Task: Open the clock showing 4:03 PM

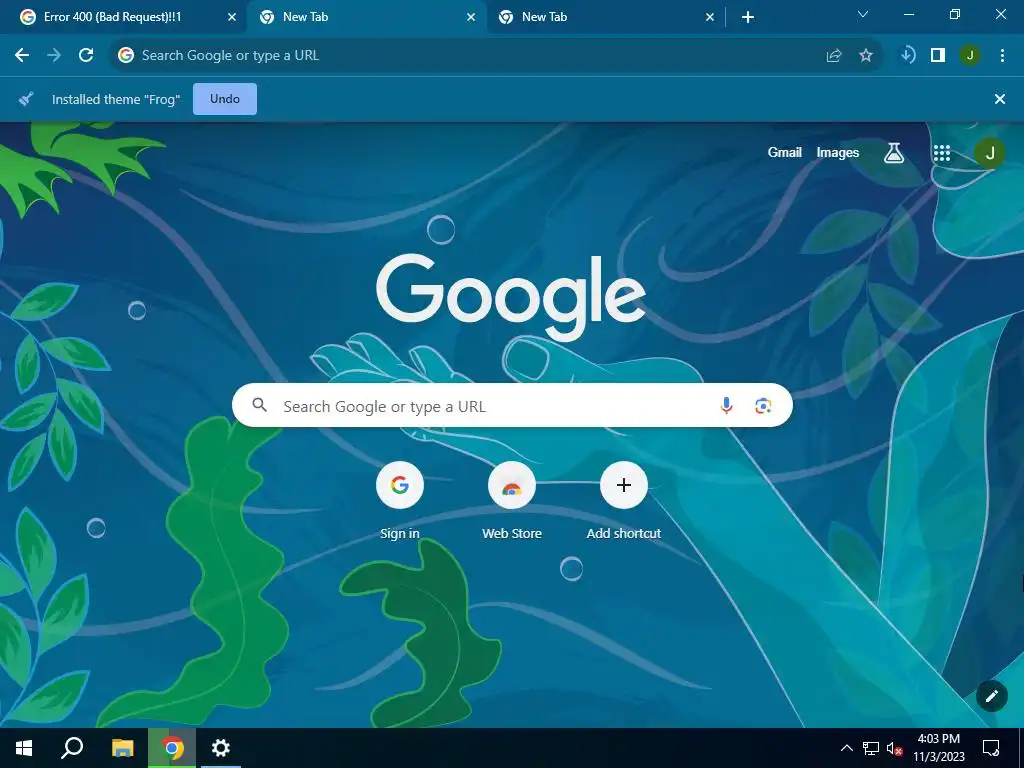Action: pyautogui.click(x=938, y=748)
